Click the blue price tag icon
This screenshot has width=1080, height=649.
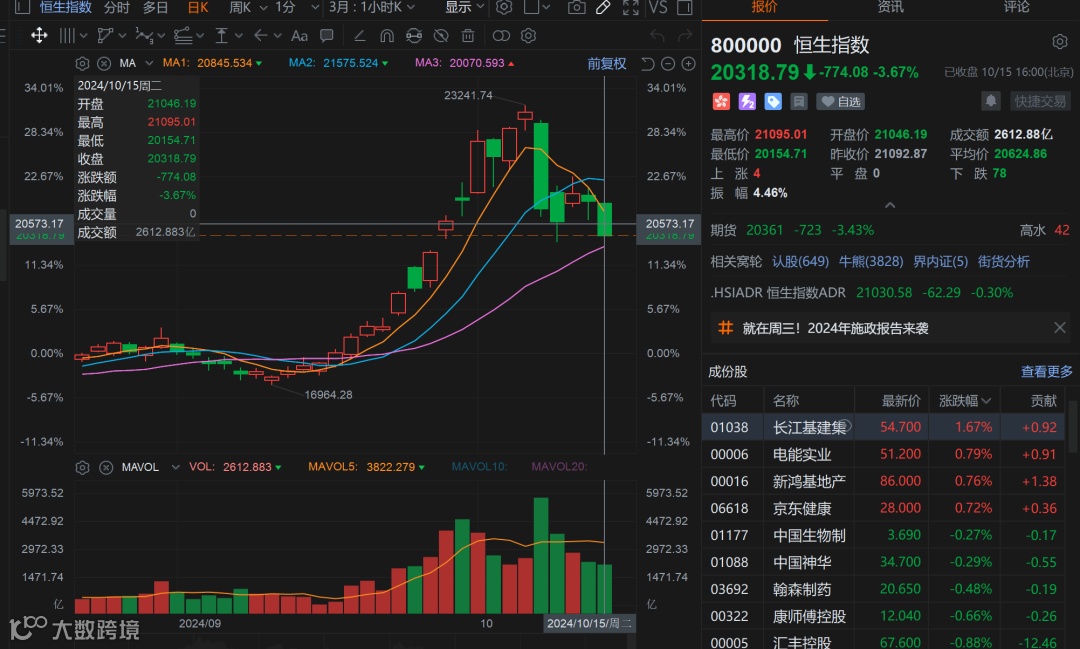[x=773, y=102]
